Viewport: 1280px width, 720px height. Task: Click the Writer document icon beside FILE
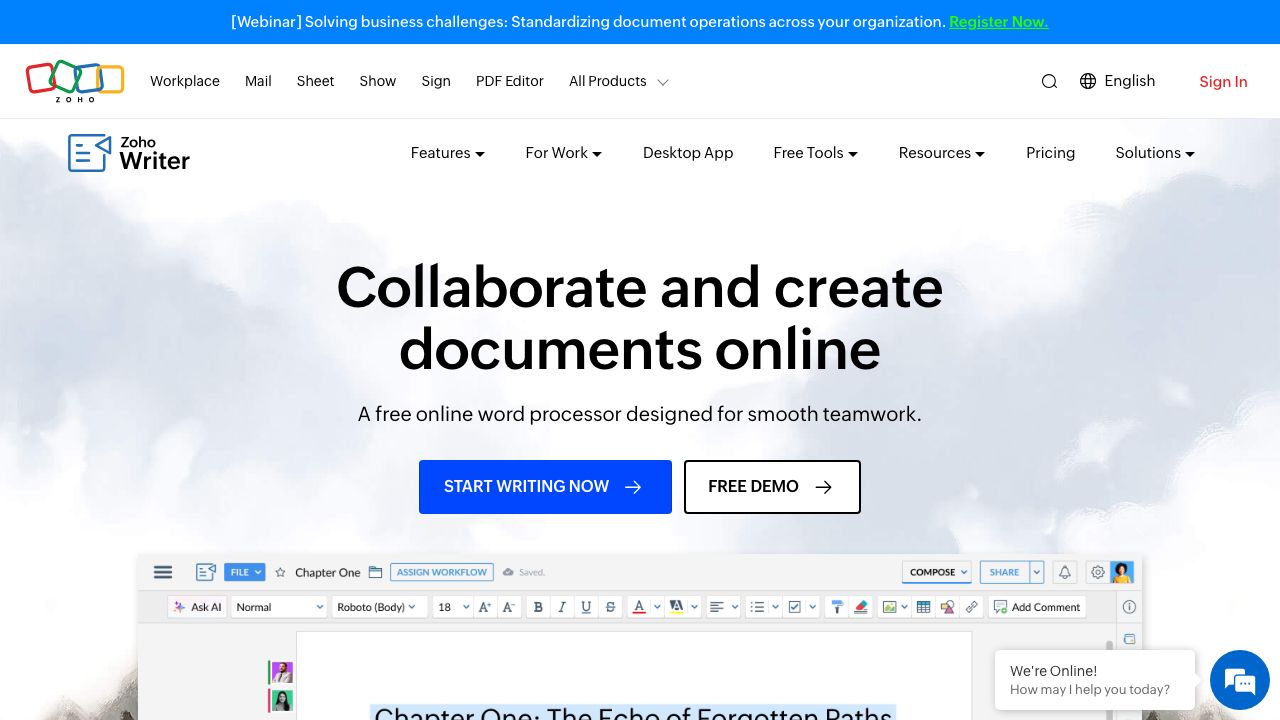pyautogui.click(x=206, y=572)
